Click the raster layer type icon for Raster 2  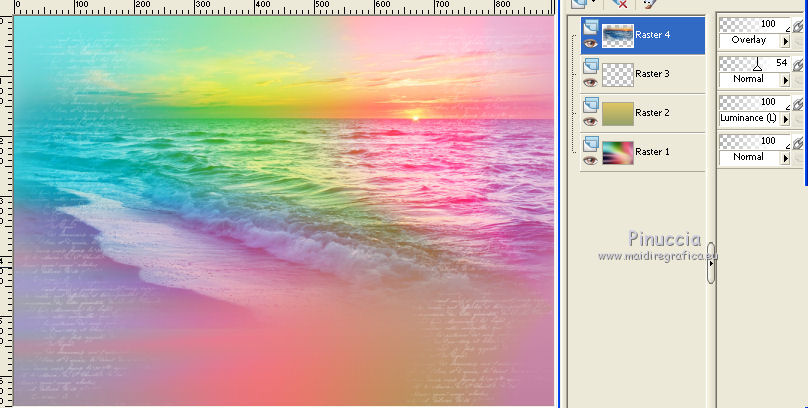click(591, 105)
